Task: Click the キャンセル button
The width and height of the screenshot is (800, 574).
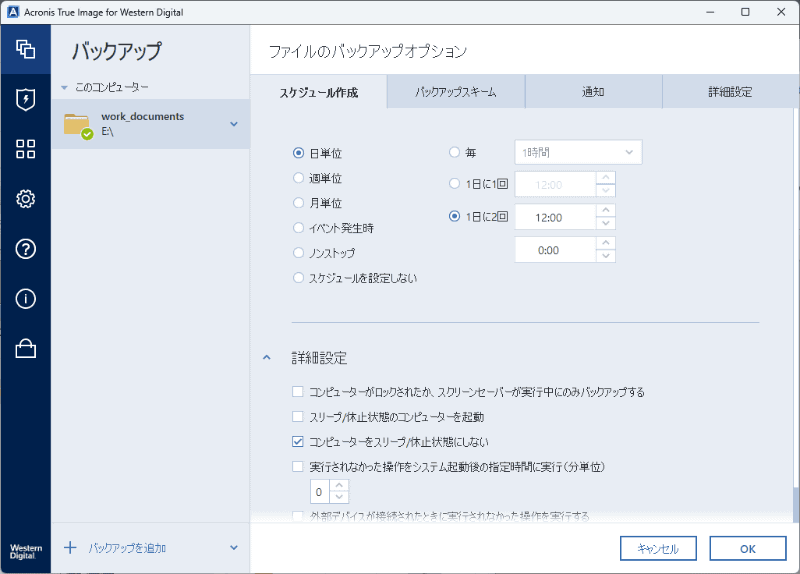Action: point(658,548)
